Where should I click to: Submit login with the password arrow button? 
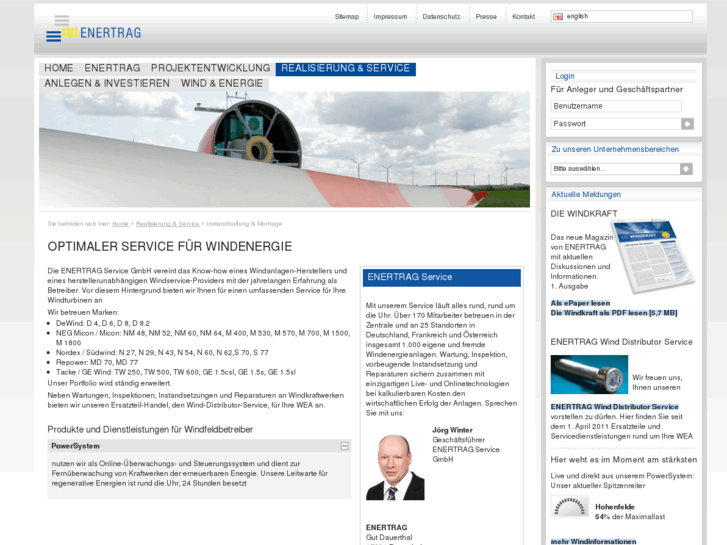click(x=687, y=124)
